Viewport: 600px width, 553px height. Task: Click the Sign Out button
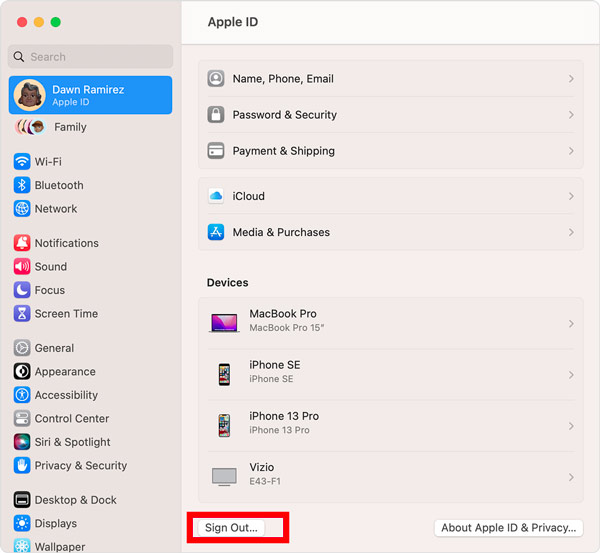231,528
